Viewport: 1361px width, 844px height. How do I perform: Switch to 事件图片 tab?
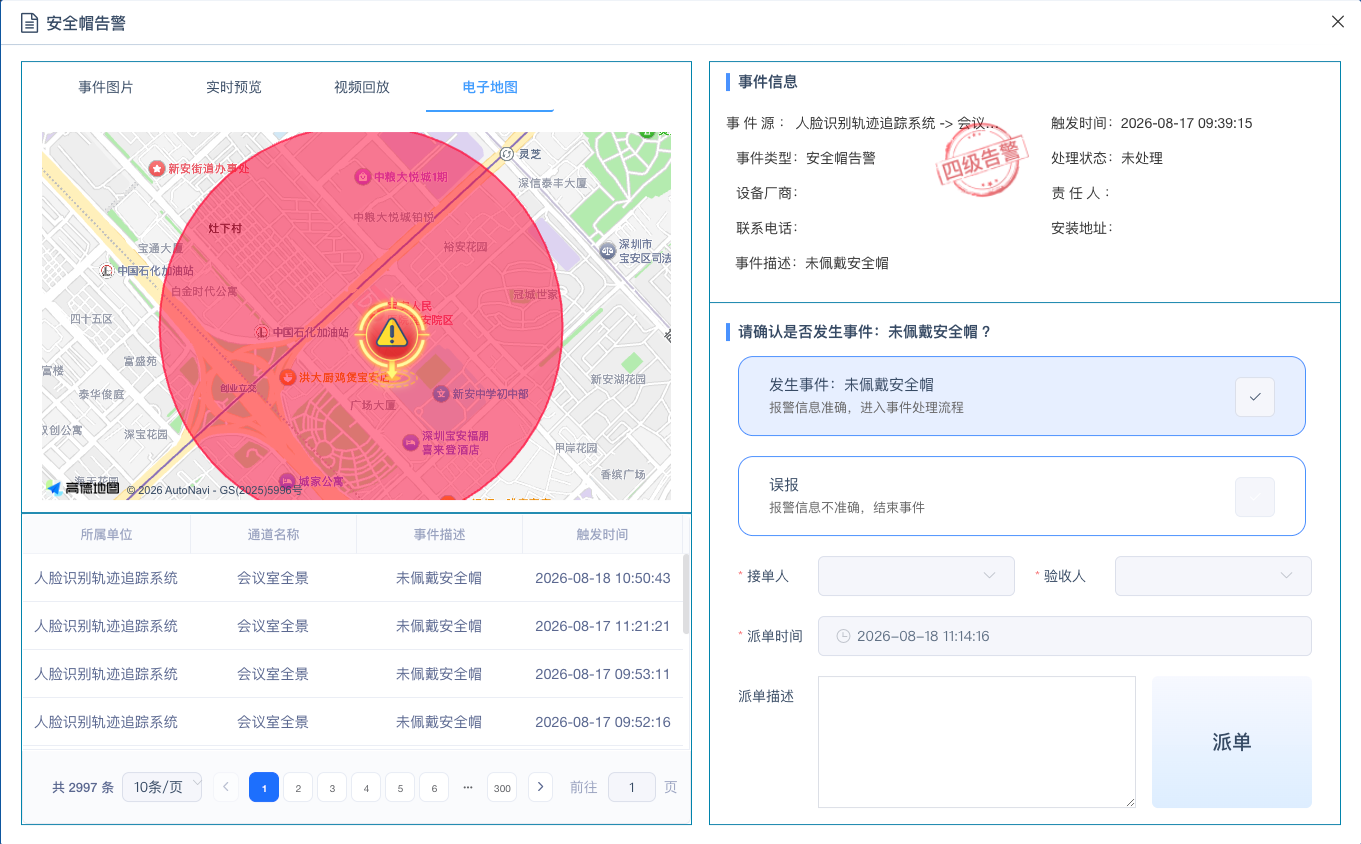(106, 87)
